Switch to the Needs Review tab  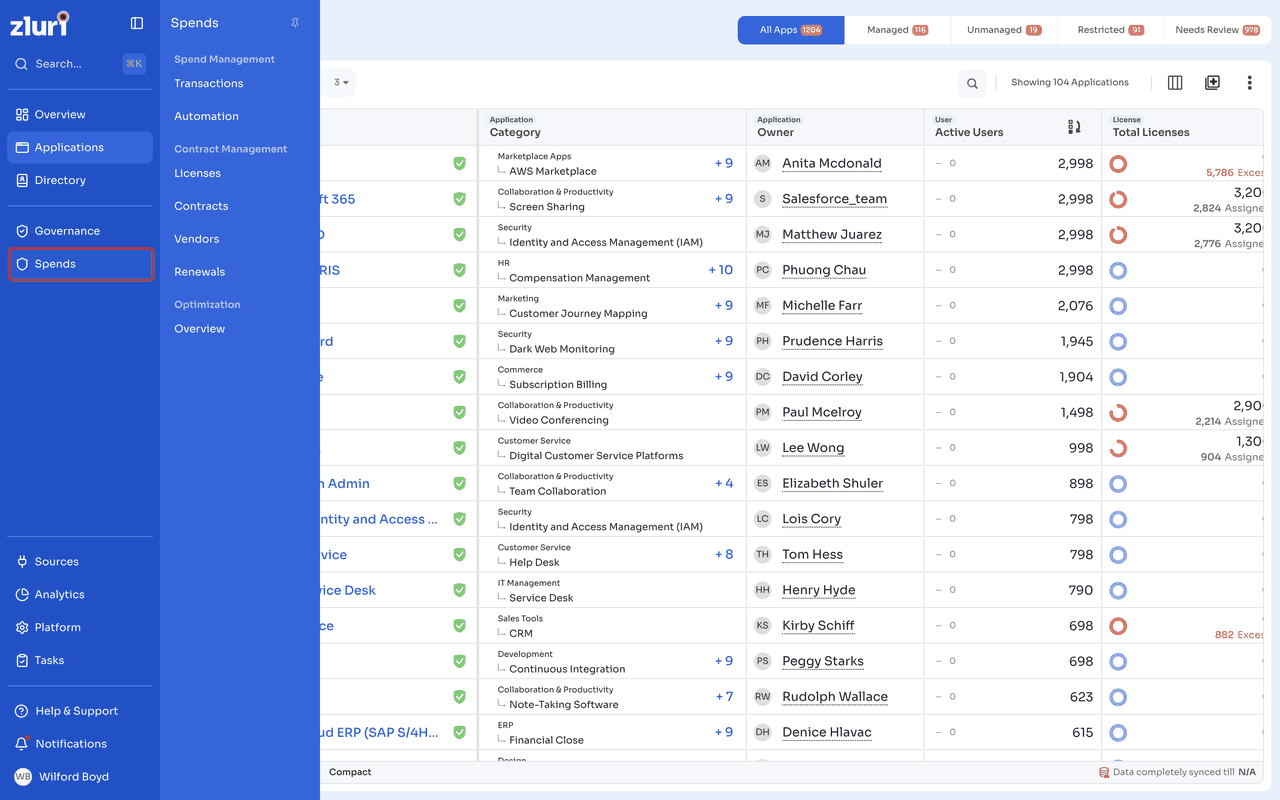tap(1217, 30)
